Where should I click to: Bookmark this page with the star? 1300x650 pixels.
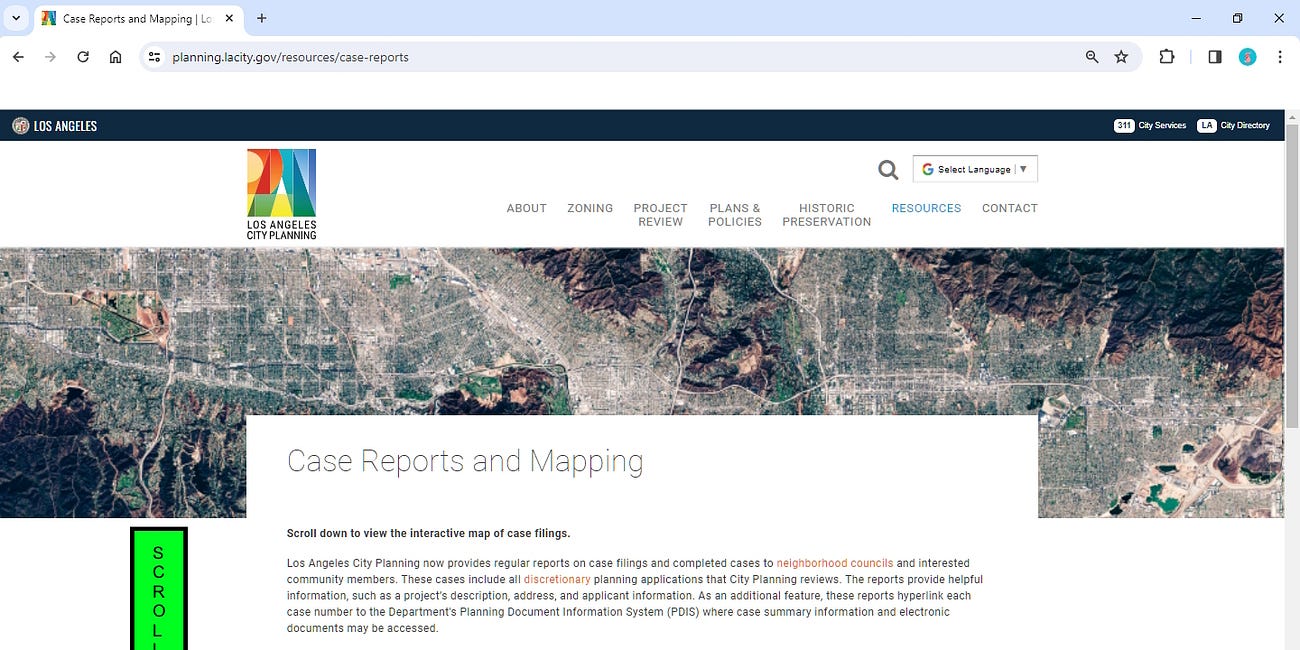tap(1121, 57)
